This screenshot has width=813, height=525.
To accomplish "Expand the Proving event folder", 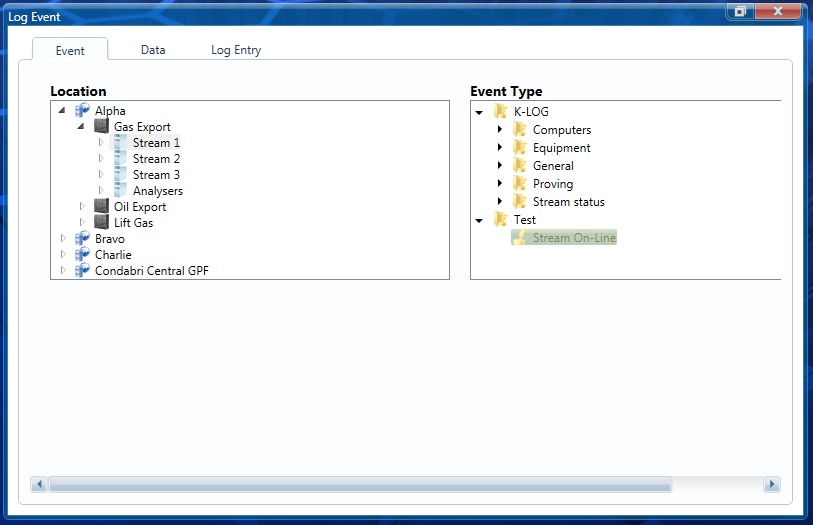I will pyautogui.click(x=499, y=183).
